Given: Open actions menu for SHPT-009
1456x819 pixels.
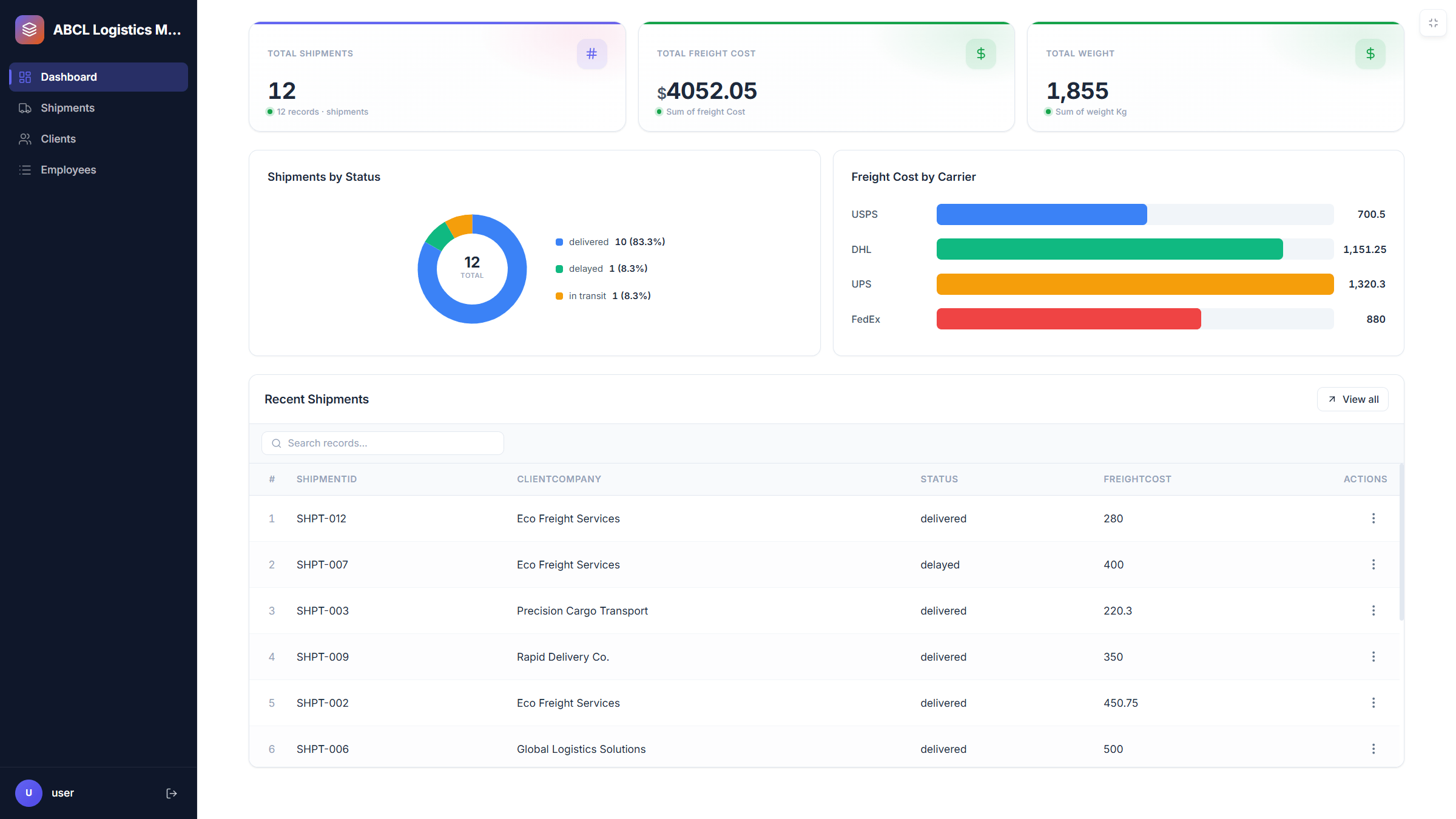Looking at the screenshot, I should click(x=1373, y=656).
